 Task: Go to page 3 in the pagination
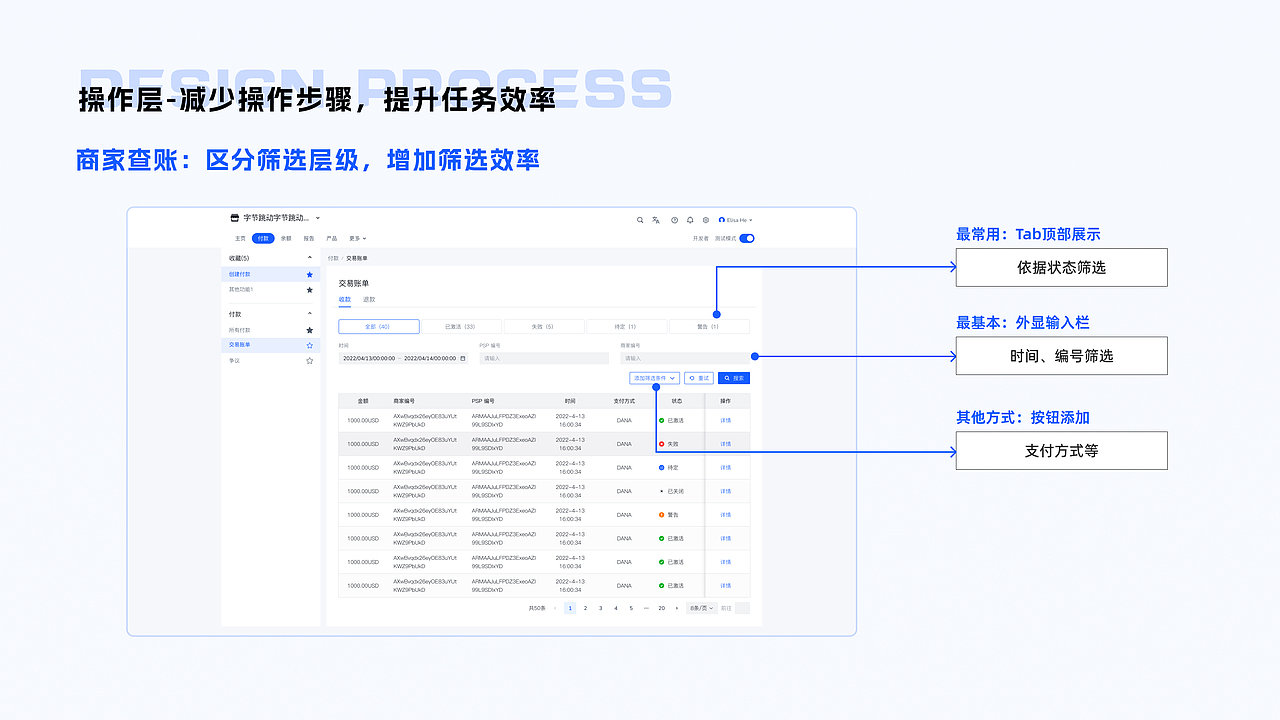(601, 607)
